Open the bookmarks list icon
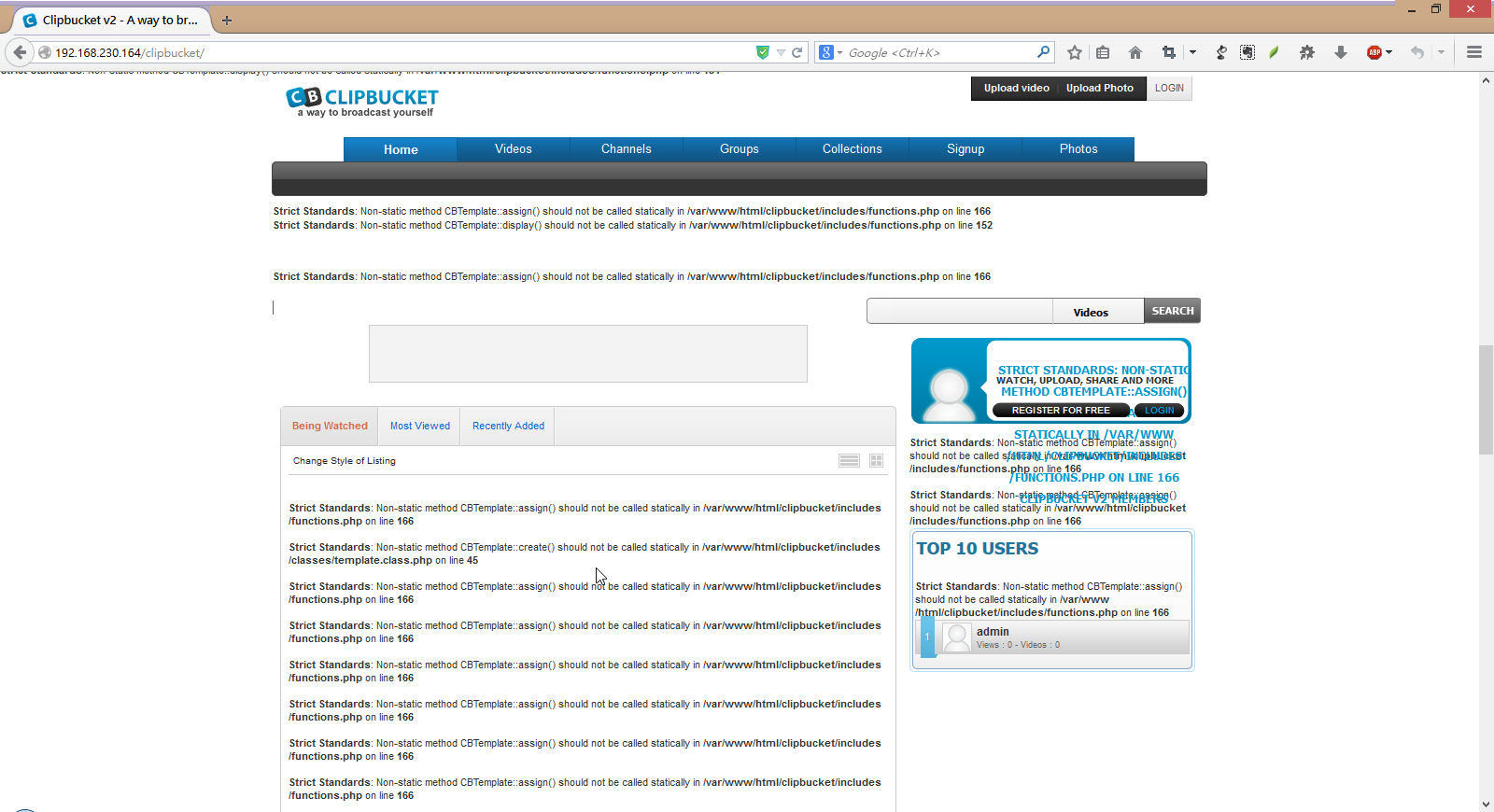This screenshot has width=1494, height=812. click(x=1103, y=53)
